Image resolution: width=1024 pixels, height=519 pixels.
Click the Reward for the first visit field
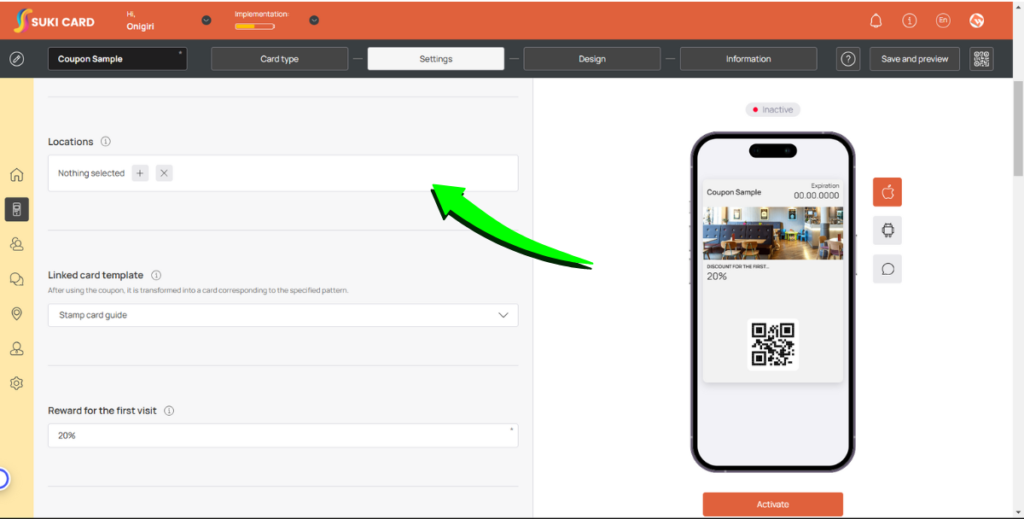click(x=283, y=436)
